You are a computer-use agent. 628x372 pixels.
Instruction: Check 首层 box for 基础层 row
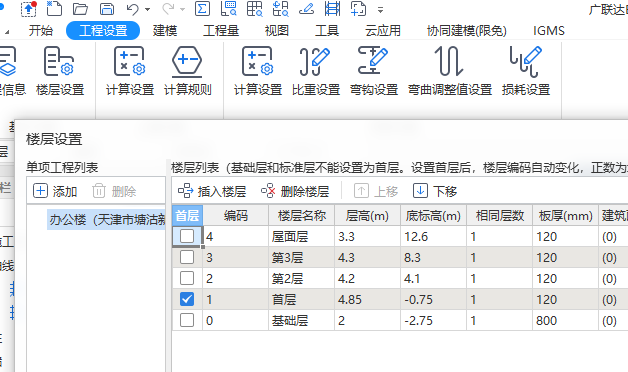187,320
